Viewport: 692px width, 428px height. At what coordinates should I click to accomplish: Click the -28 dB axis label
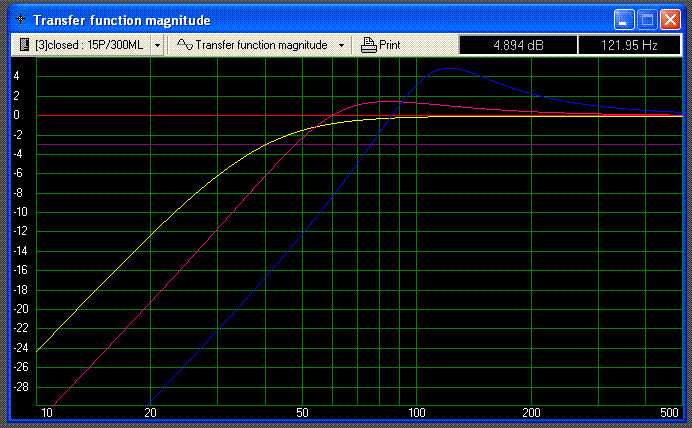click(x=21, y=387)
